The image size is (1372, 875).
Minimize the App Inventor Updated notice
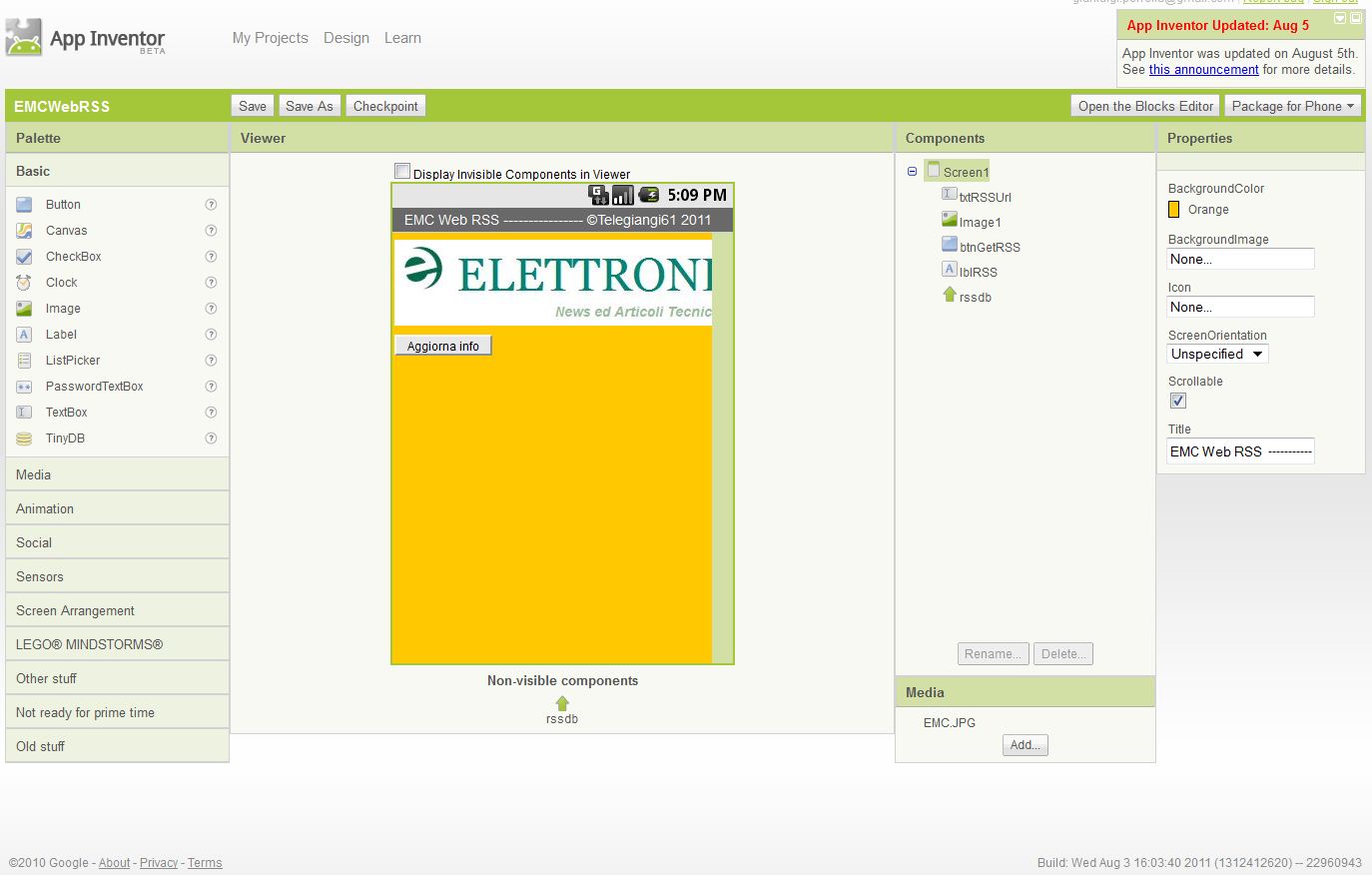click(1340, 18)
